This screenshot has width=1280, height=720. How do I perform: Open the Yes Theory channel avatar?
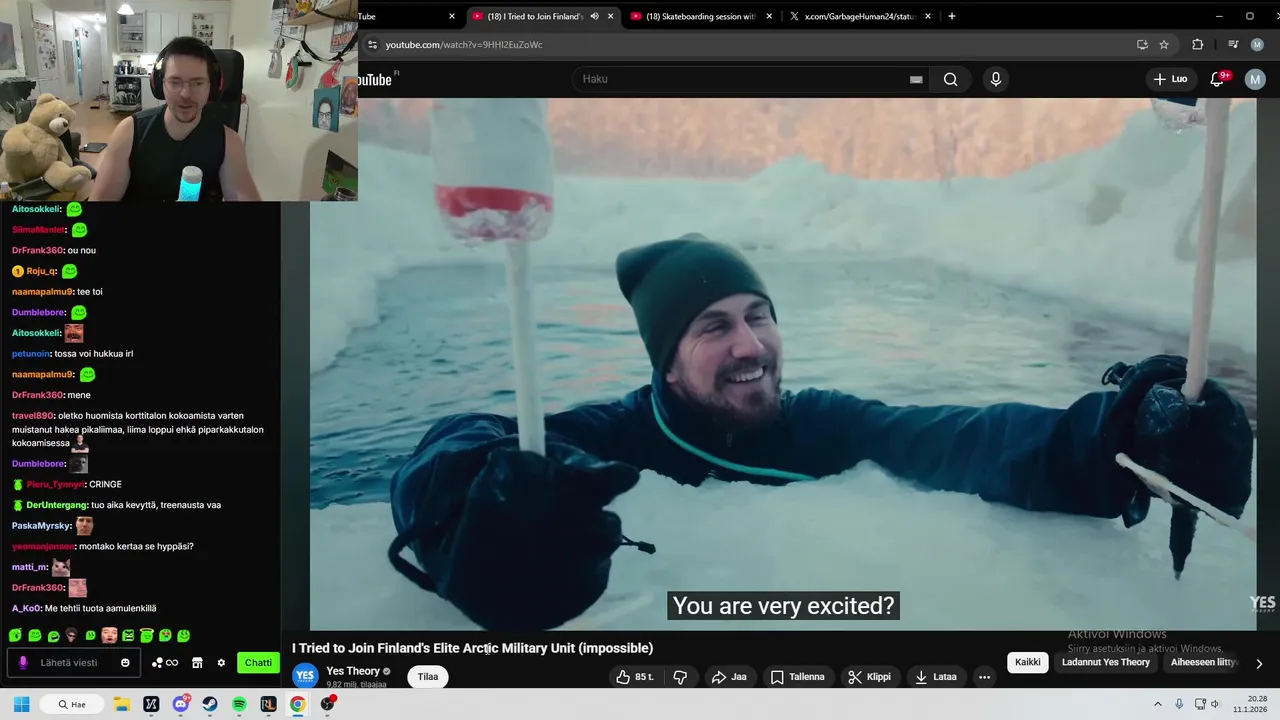305,676
